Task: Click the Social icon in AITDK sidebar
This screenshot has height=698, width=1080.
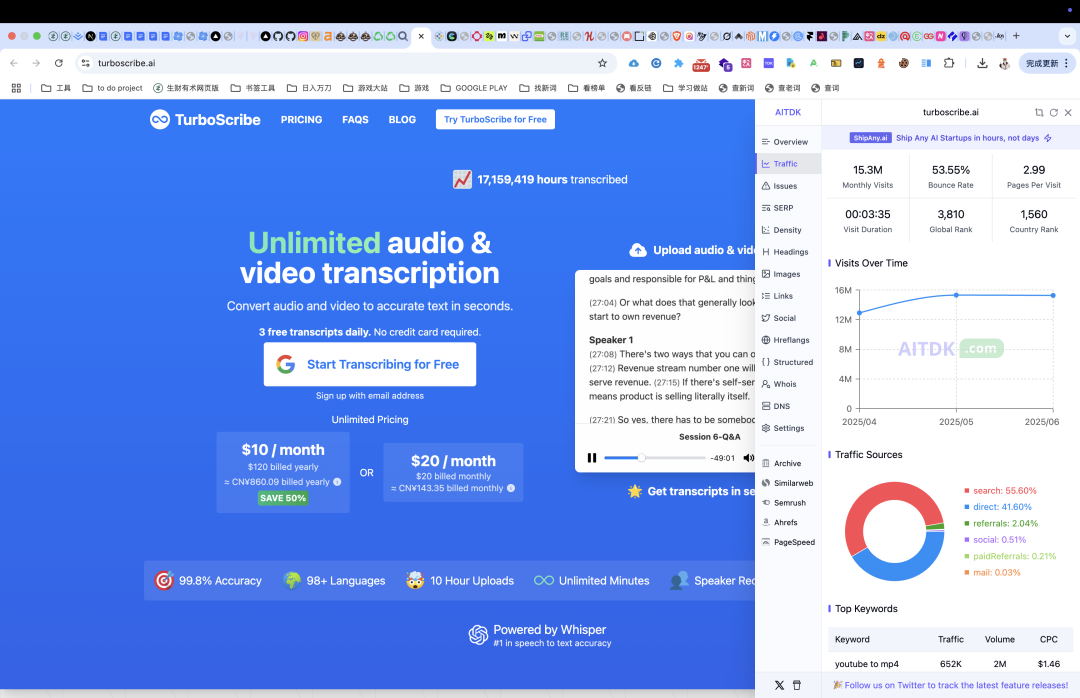Action: 766,318
